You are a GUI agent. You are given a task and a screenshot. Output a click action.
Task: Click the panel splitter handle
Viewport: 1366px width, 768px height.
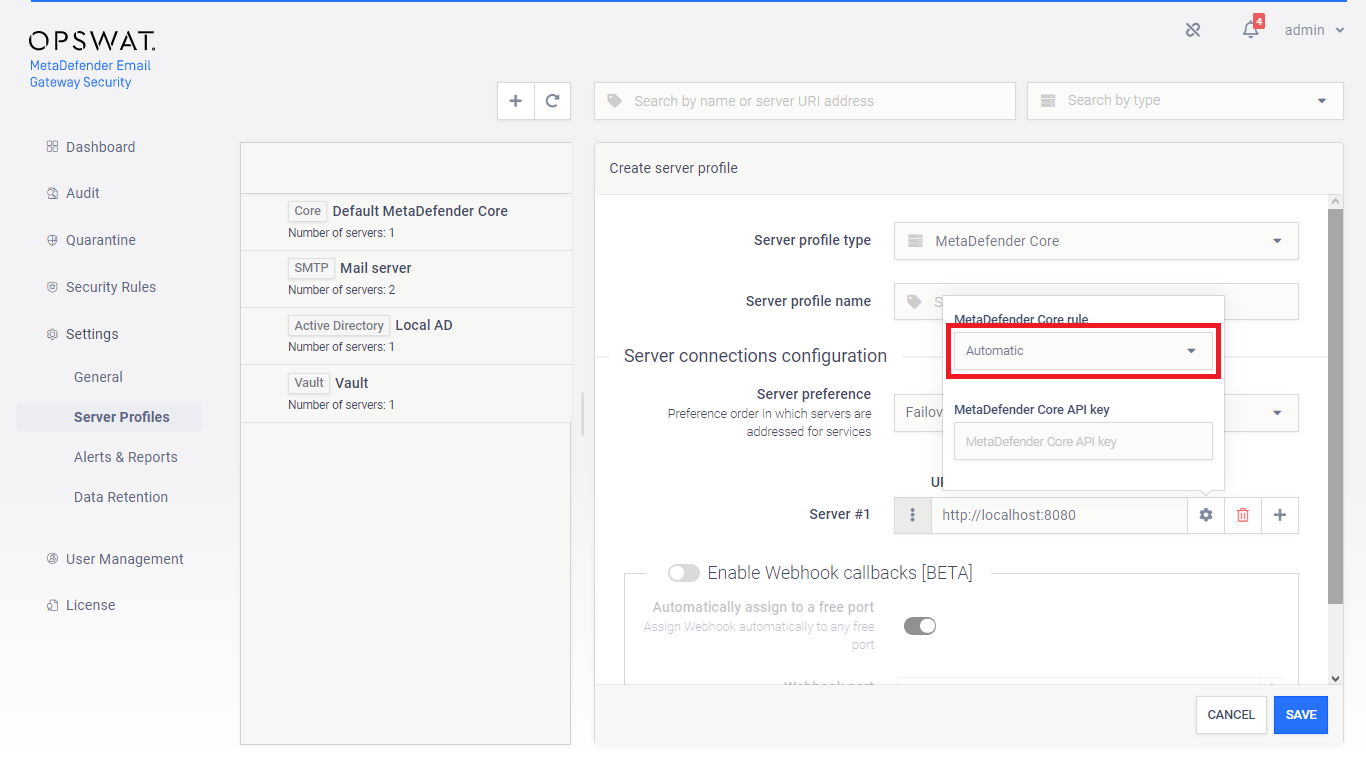click(x=582, y=413)
